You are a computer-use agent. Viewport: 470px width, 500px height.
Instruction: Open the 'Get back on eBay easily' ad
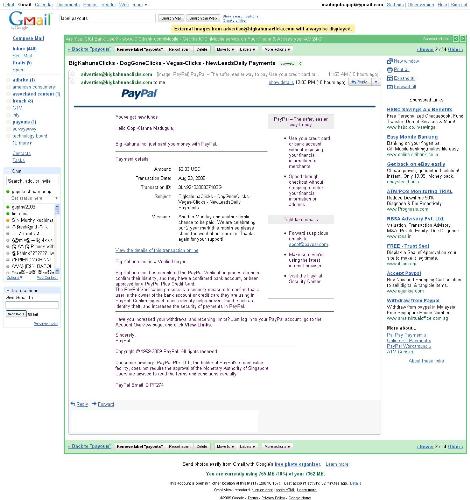416,164
